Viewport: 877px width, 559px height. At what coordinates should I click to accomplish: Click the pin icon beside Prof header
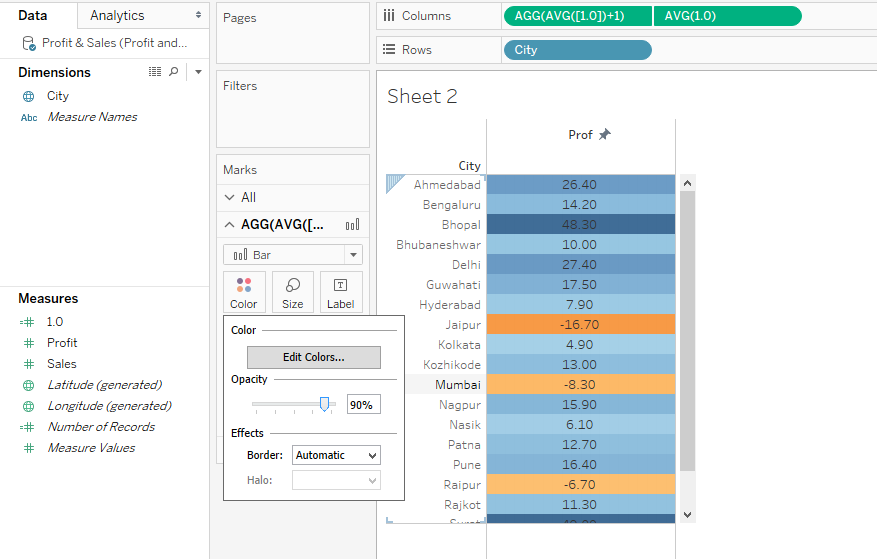pyautogui.click(x=604, y=135)
